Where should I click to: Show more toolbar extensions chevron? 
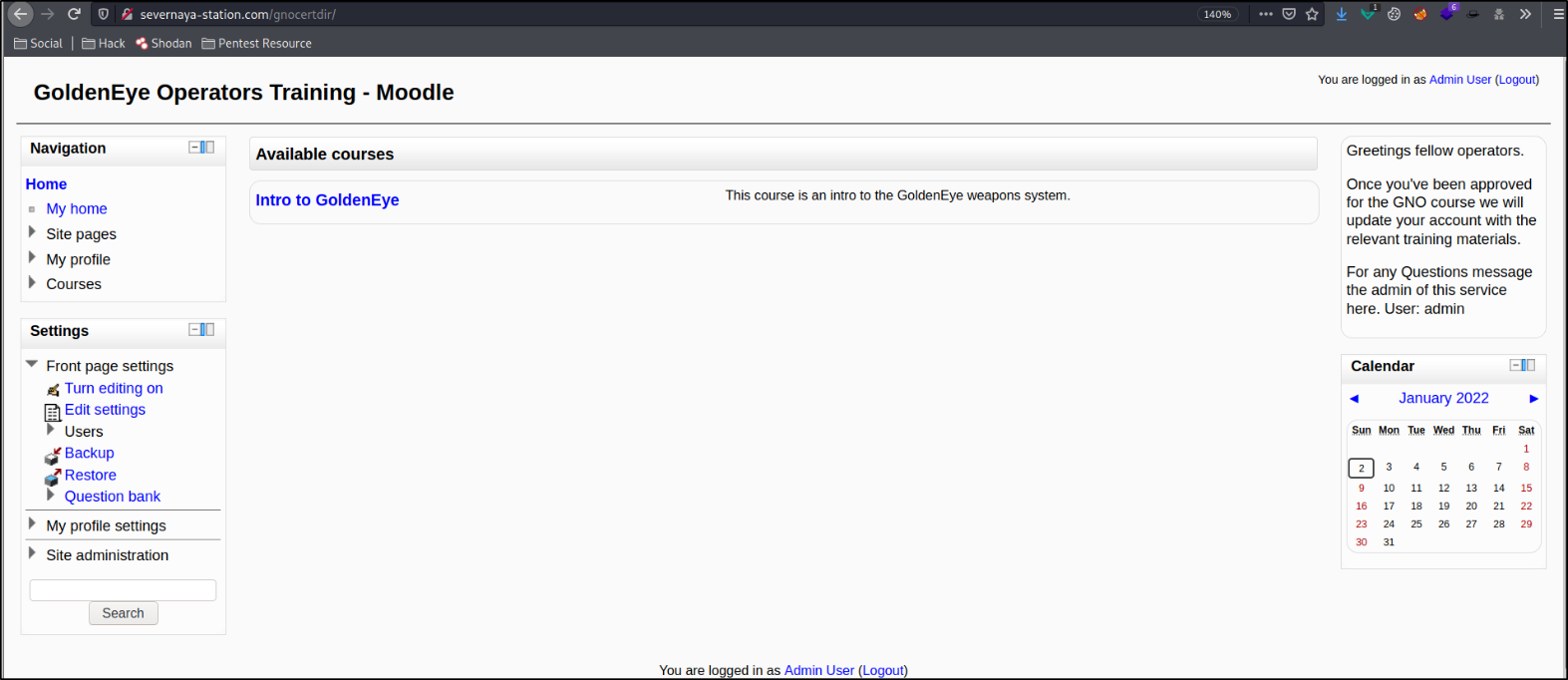click(x=1525, y=14)
